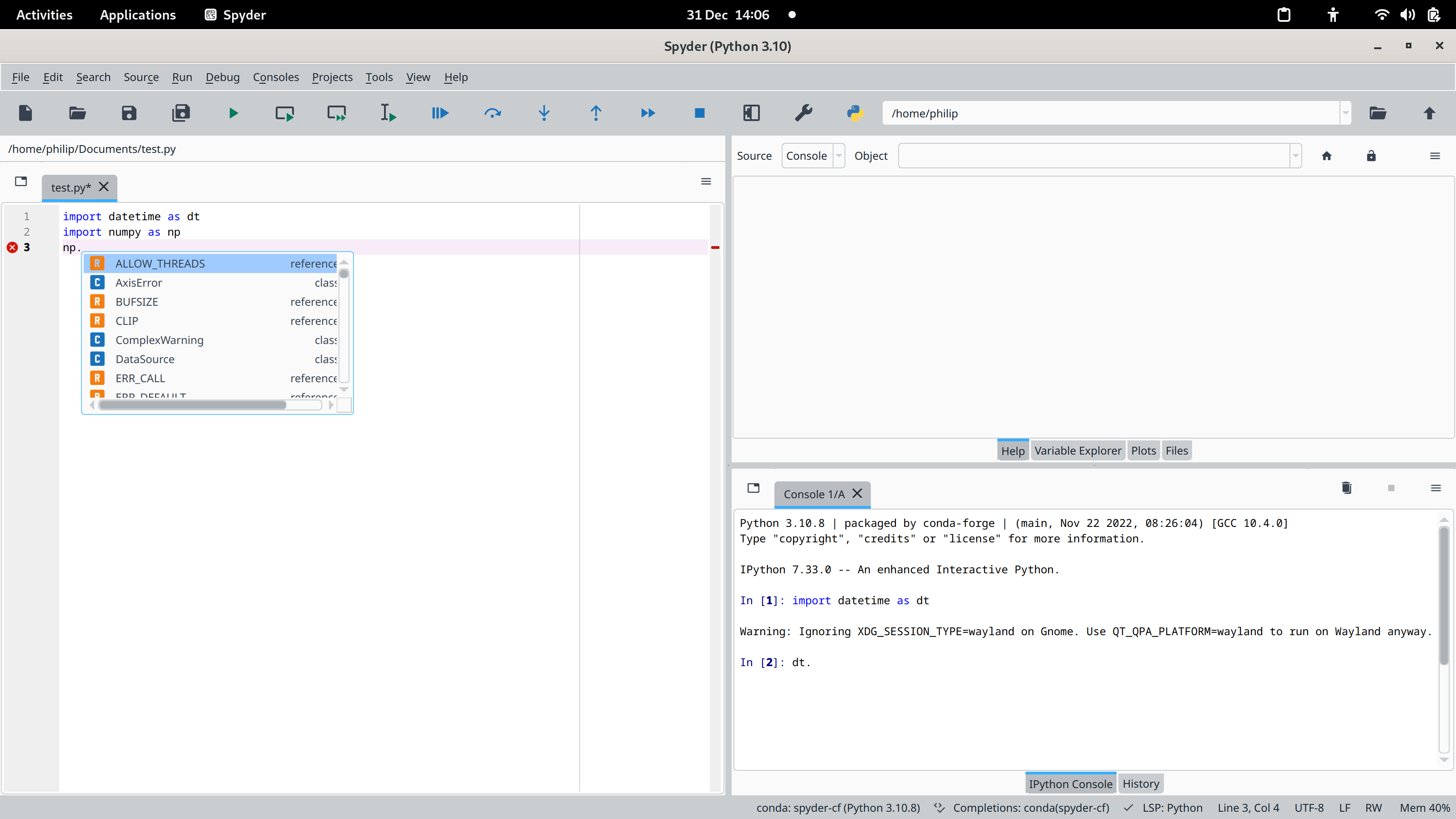Click the Step into function icon
1456x819 pixels.
pyautogui.click(x=544, y=113)
